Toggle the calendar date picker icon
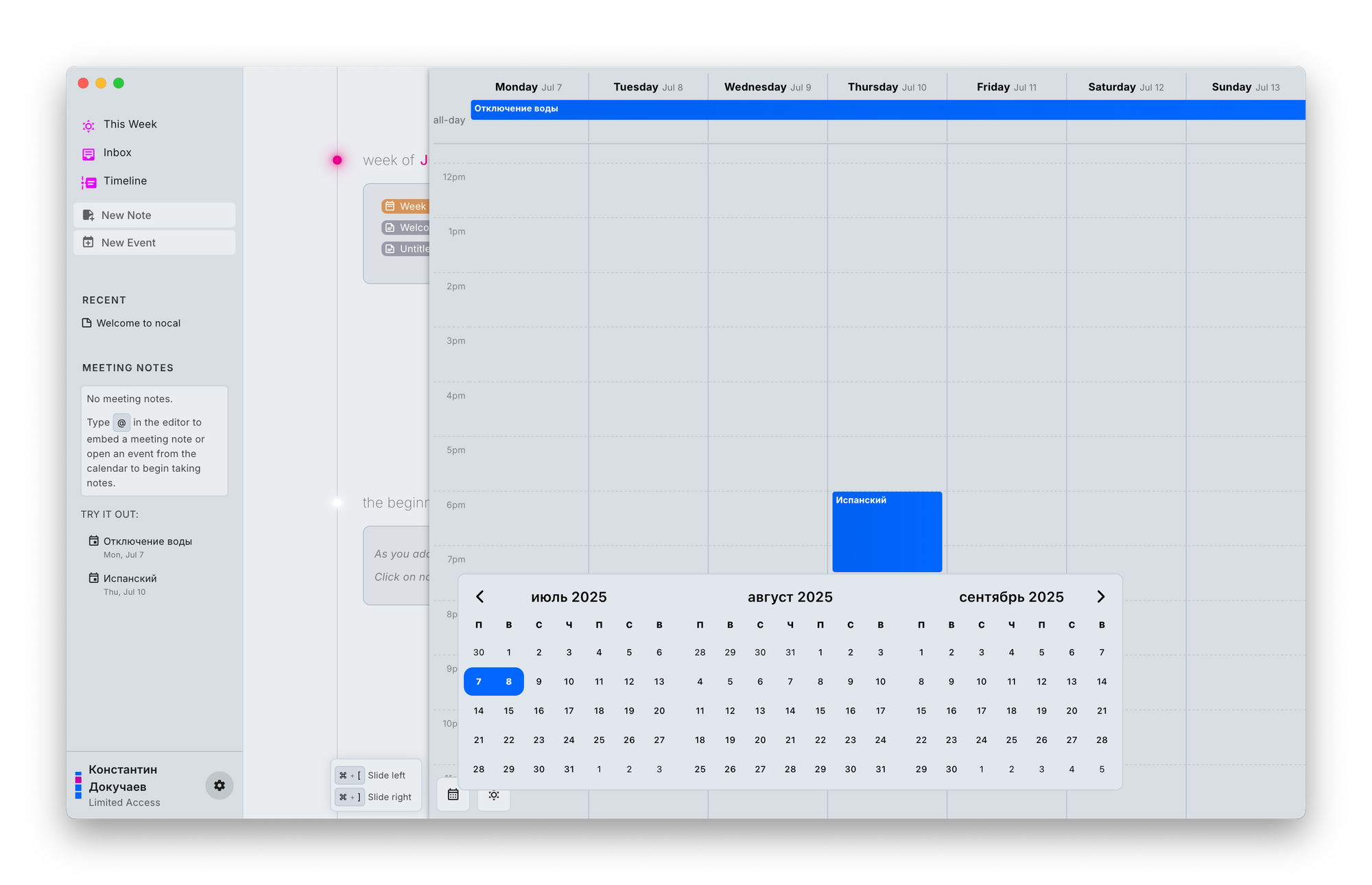This screenshot has width=1372, height=885. click(453, 794)
